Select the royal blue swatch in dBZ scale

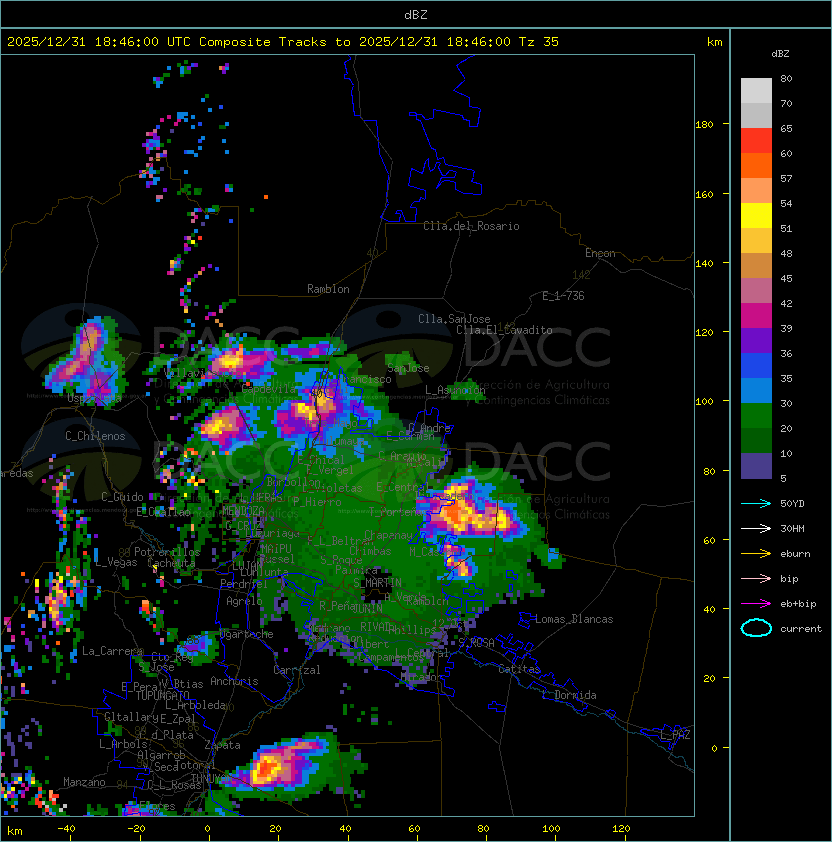(756, 366)
